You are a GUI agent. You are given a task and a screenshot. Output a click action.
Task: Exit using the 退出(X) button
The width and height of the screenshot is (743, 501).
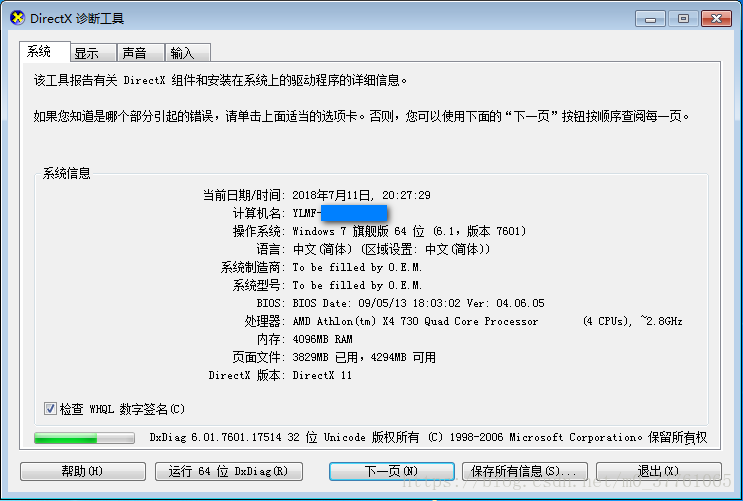(x=659, y=471)
